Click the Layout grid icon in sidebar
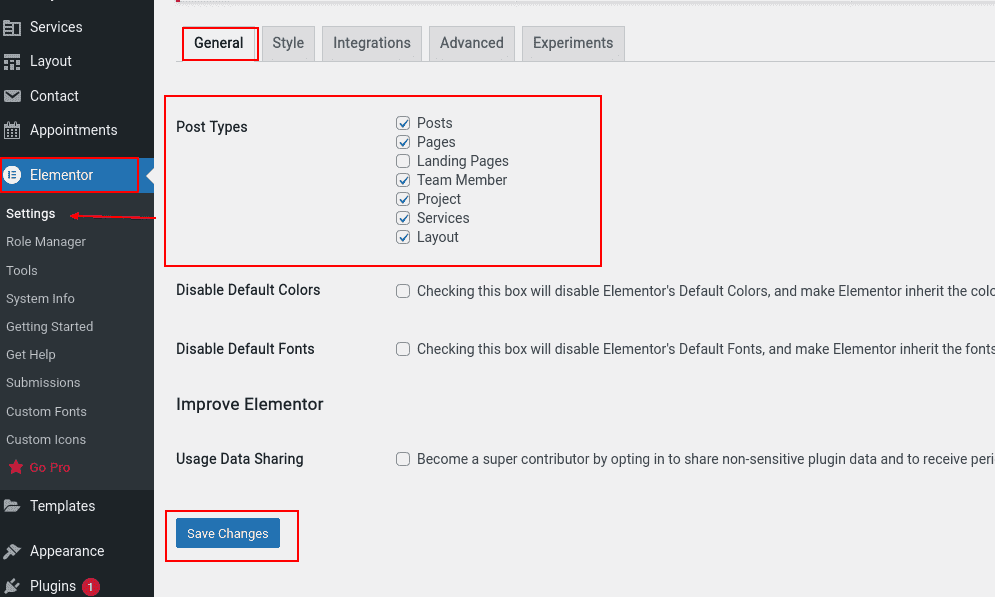Image resolution: width=995 pixels, height=597 pixels. coord(12,62)
